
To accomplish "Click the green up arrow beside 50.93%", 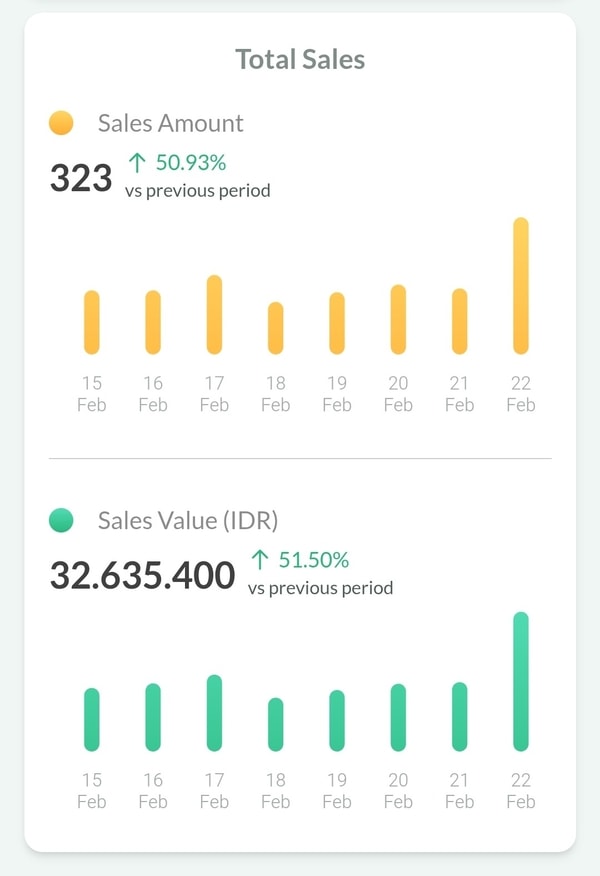I will click(137, 162).
